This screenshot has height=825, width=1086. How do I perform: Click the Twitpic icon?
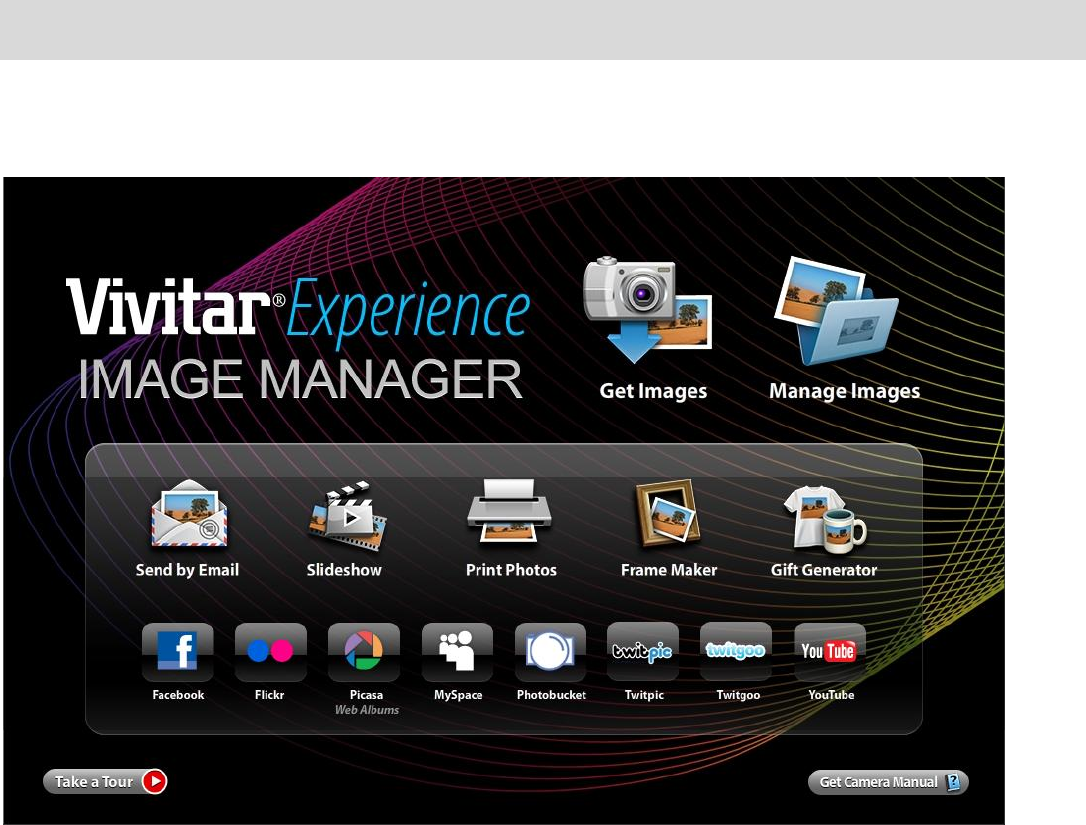point(643,652)
